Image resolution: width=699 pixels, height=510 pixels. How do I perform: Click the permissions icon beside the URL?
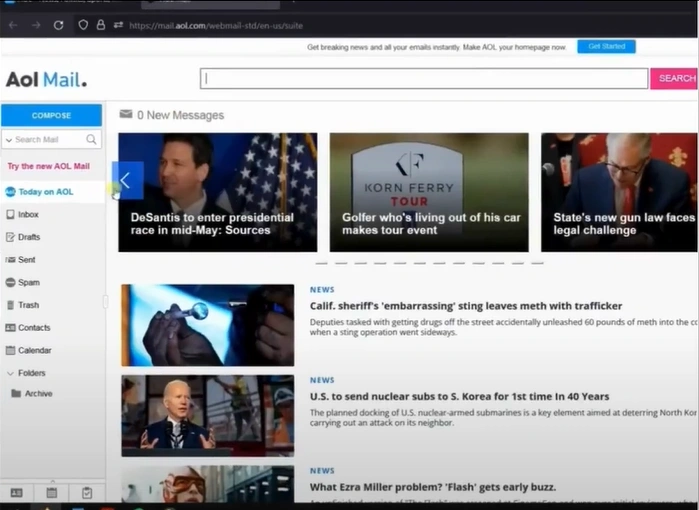pyautogui.click(x=118, y=25)
